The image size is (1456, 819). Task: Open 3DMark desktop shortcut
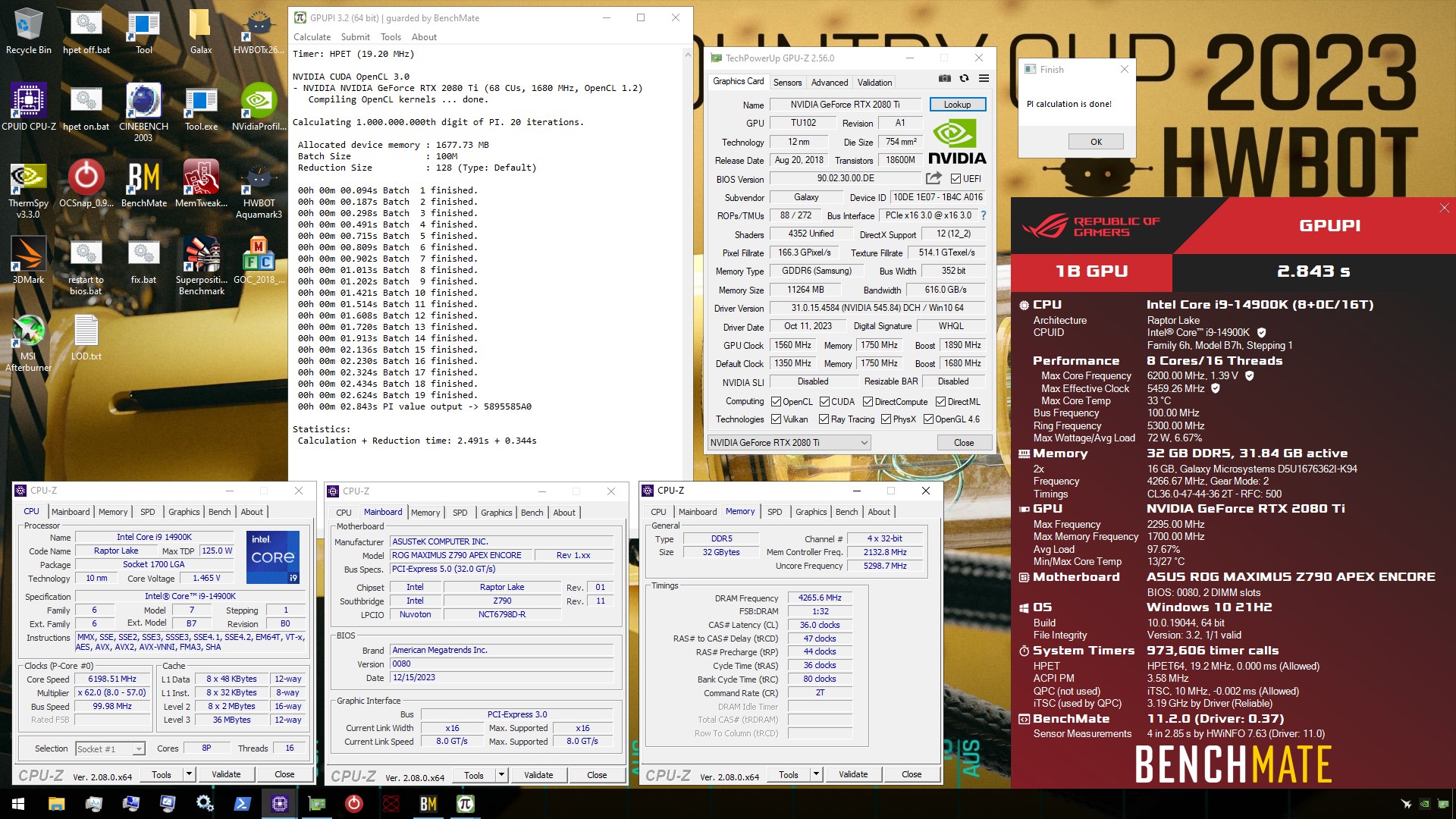click(x=28, y=261)
